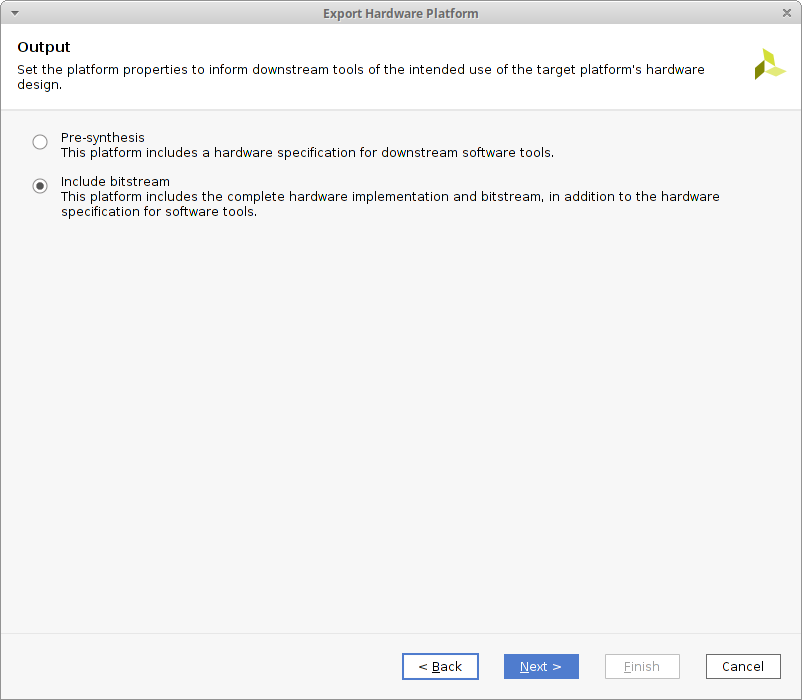Click the 'complete hardware implementation and bitstream' description line
Screen dimensions: 802x700
tap(390, 197)
